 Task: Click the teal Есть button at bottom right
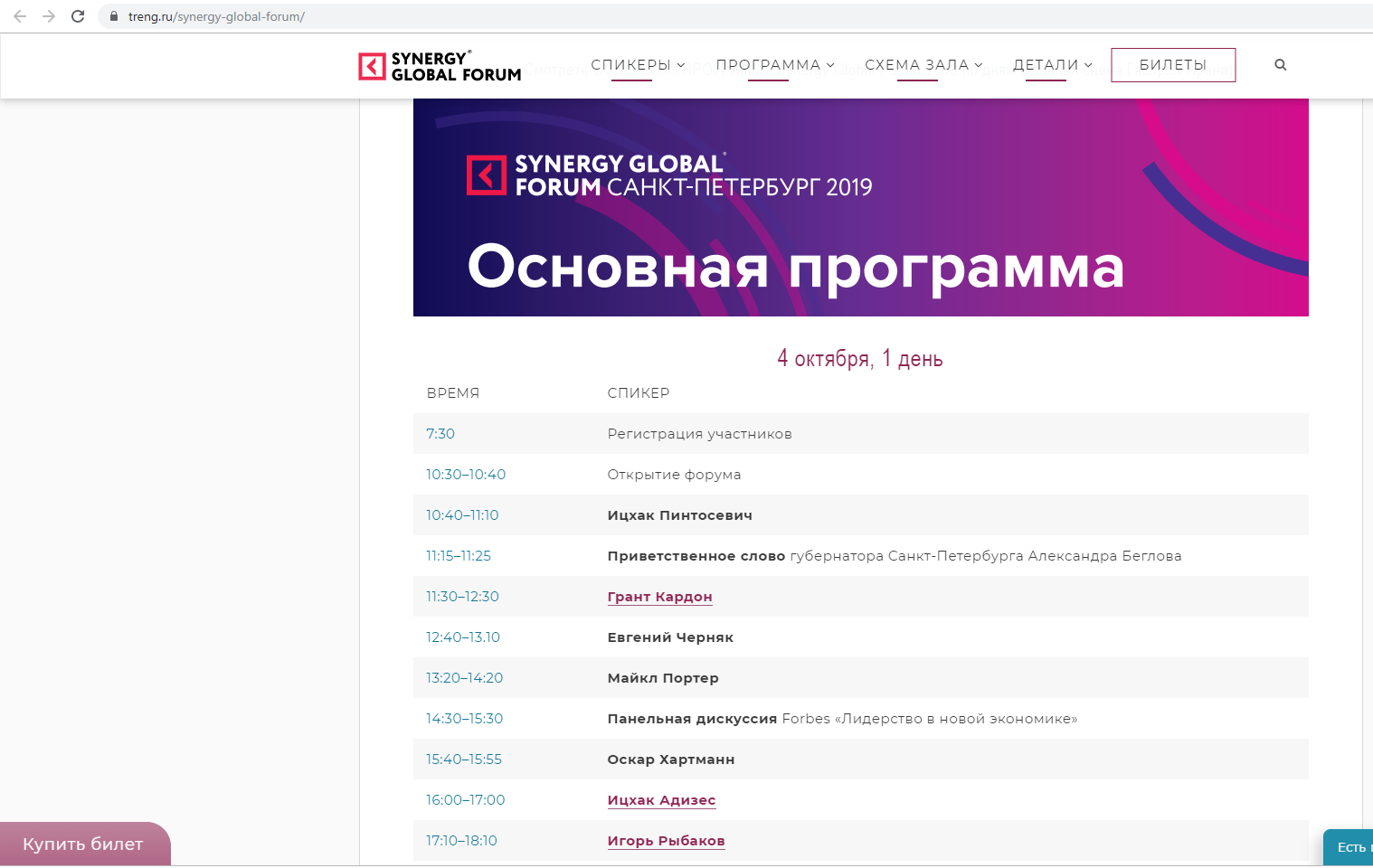click(1349, 847)
